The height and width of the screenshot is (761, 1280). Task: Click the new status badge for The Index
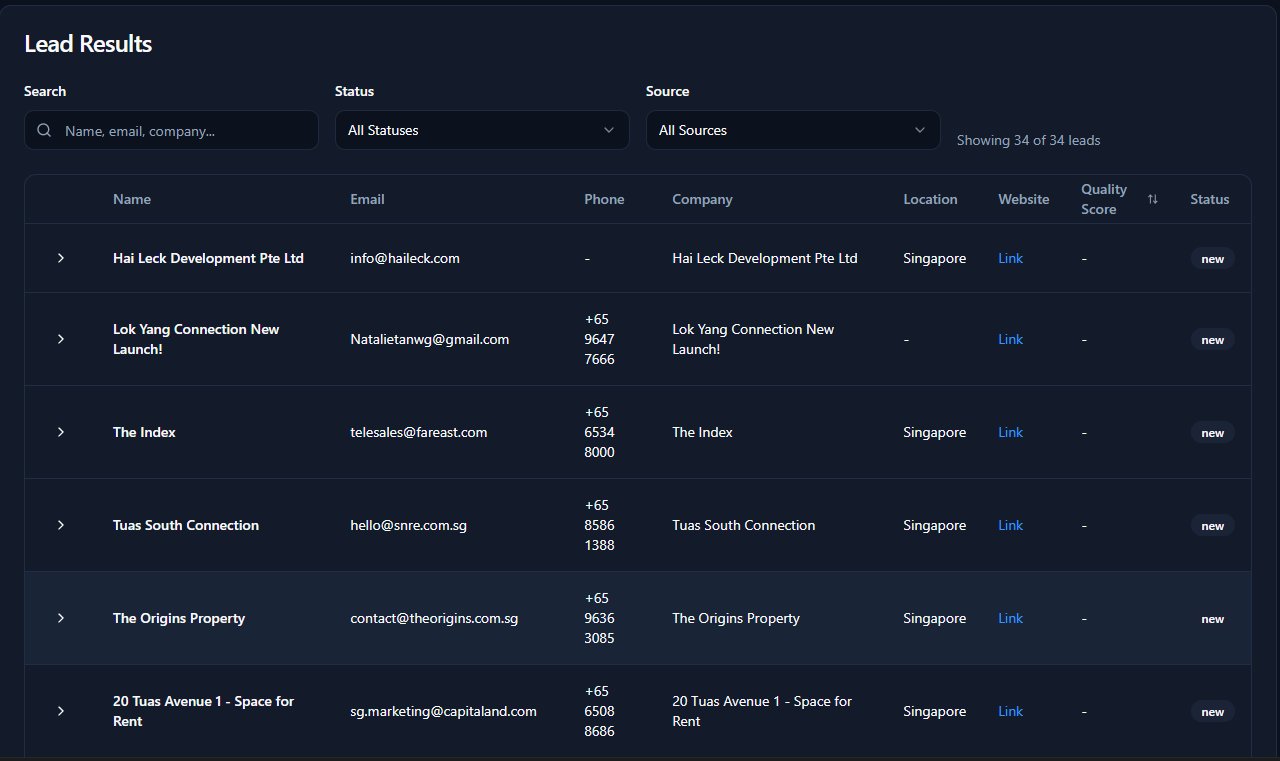(1212, 433)
